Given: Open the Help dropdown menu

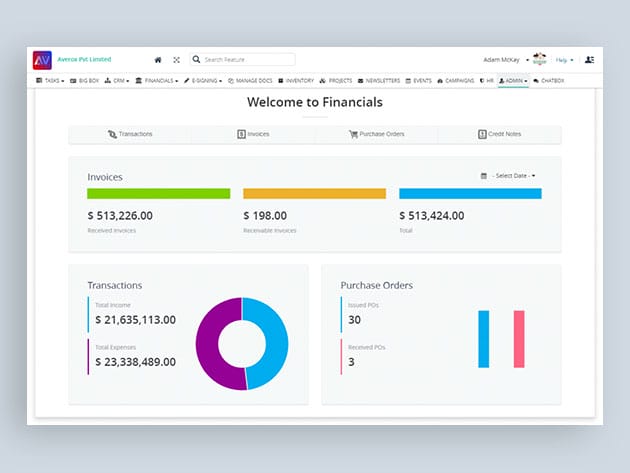Looking at the screenshot, I should [565, 60].
